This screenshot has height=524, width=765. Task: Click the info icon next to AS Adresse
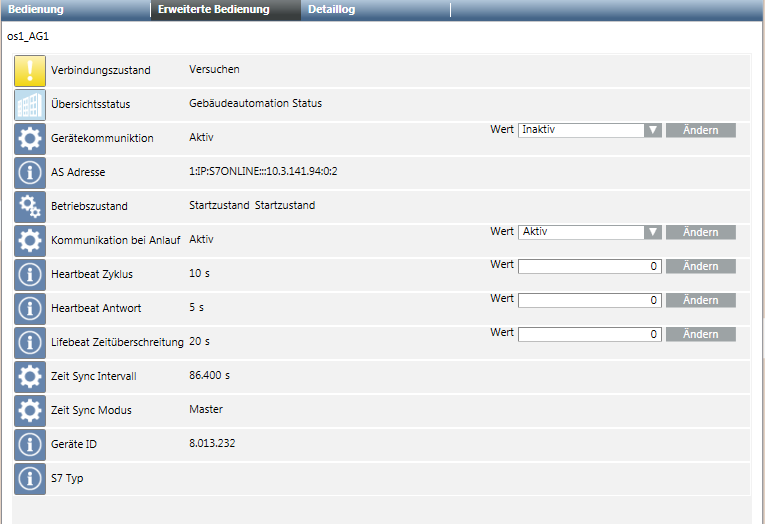(x=30, y=172)
